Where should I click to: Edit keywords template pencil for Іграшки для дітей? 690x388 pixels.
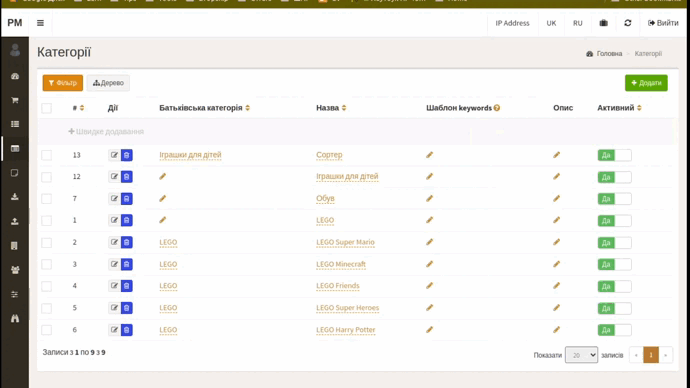pos(429,176)
